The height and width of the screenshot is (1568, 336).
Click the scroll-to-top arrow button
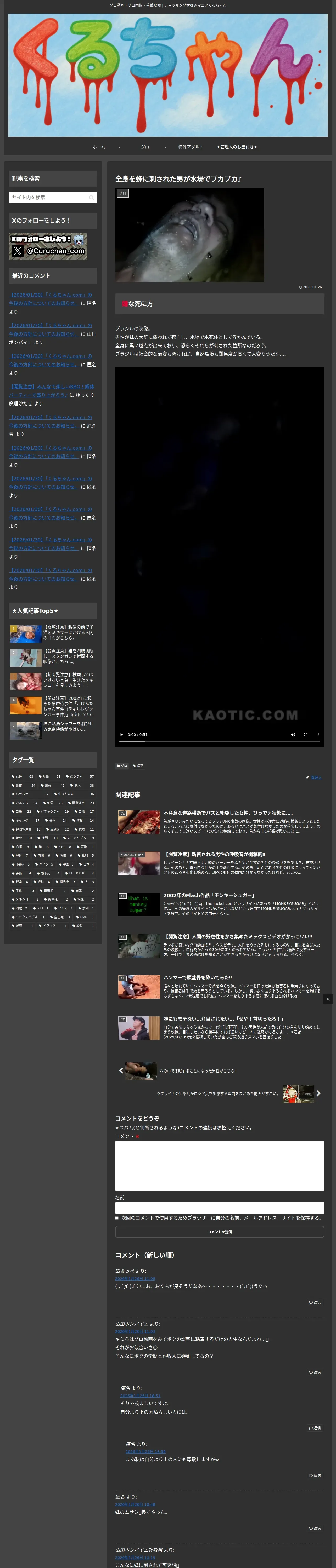(x=328, y=999)
